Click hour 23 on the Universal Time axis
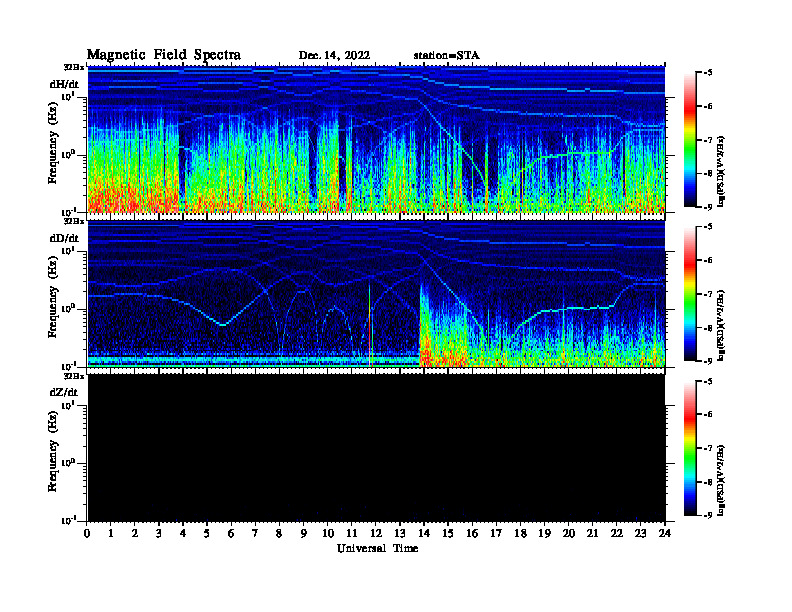The height and width of the screenshot is (612, 792). click(640, 533)
